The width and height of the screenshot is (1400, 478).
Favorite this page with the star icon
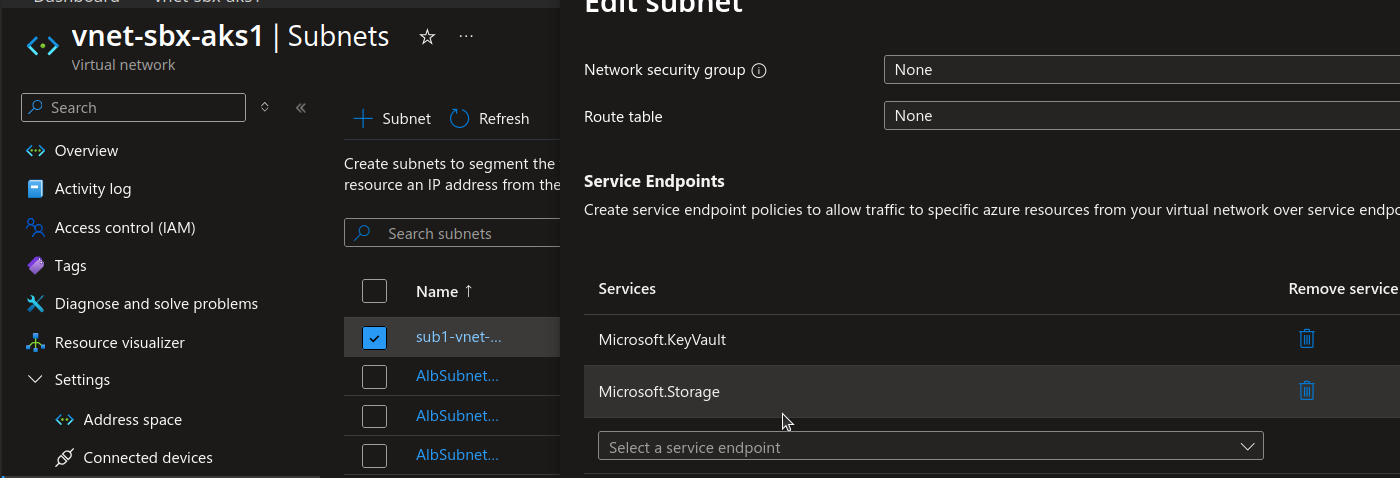click(x=427, y=37)
